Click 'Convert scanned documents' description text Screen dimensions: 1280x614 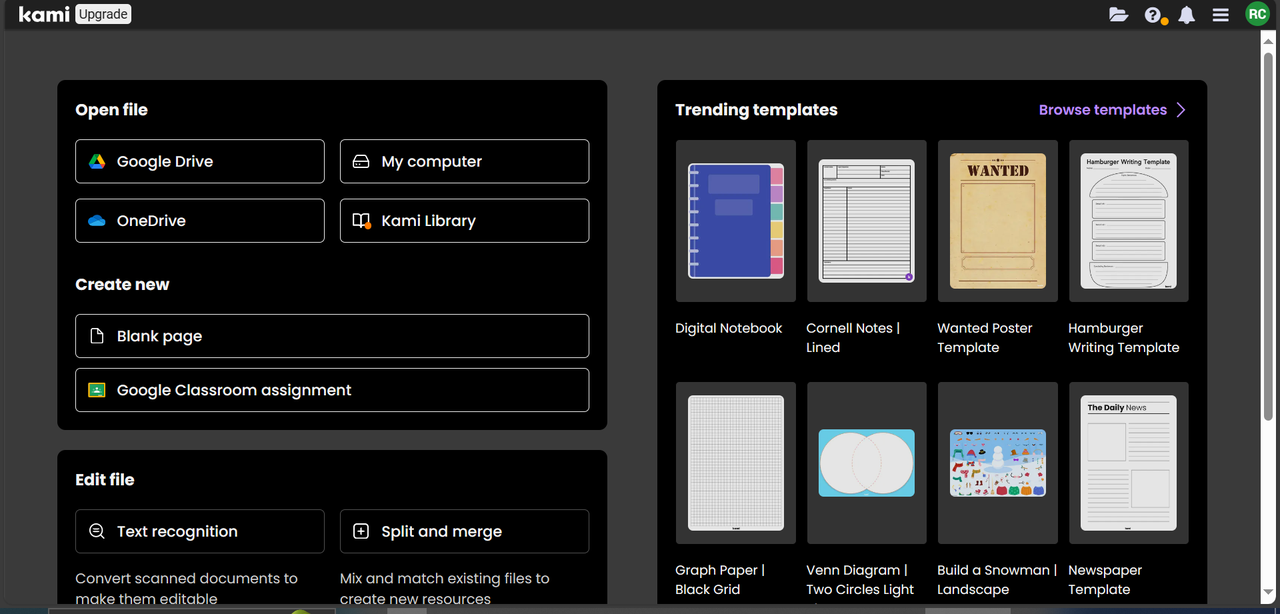(x=186, y=589)
